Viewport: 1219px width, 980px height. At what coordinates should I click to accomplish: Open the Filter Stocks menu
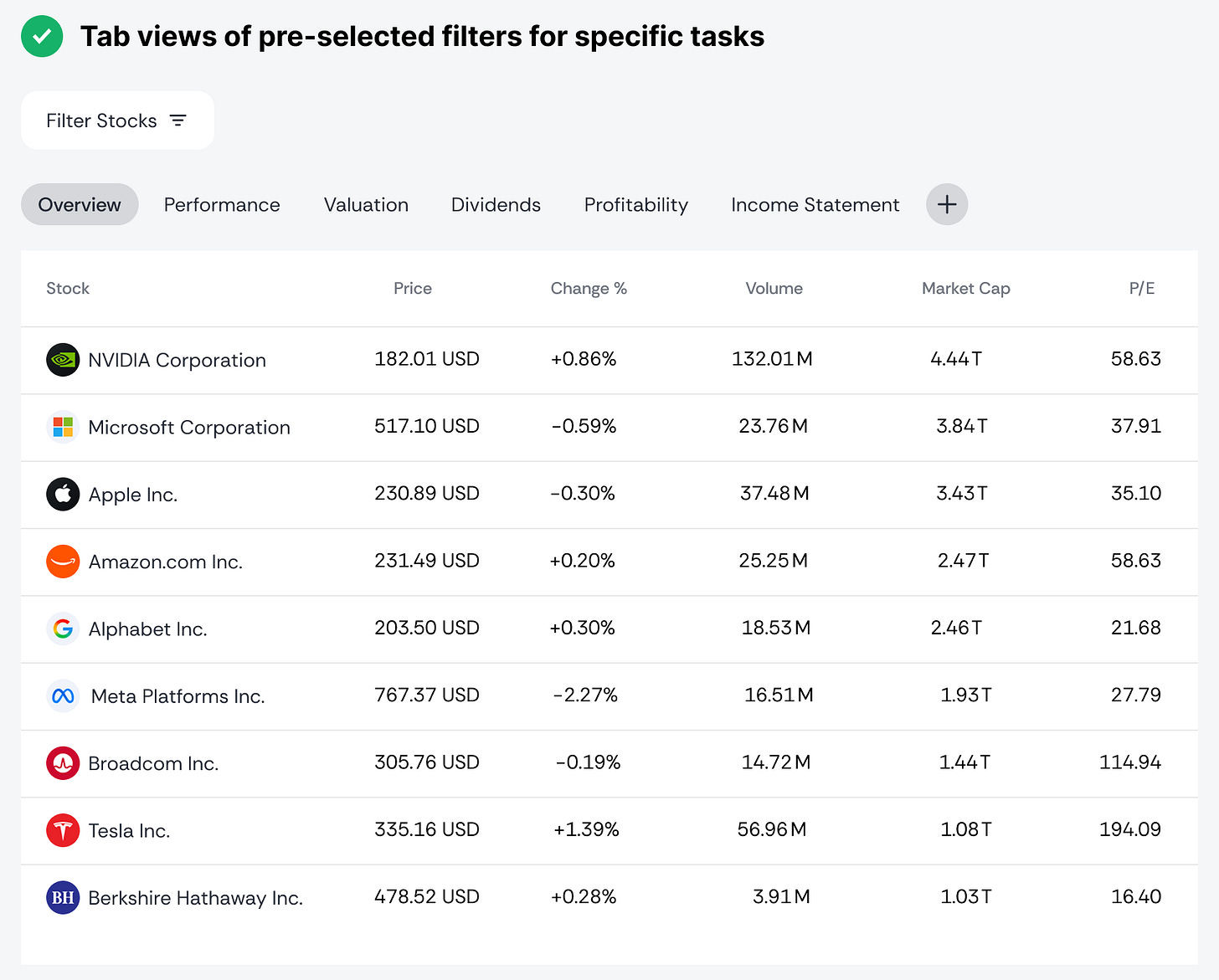click(x=117, y=121)
